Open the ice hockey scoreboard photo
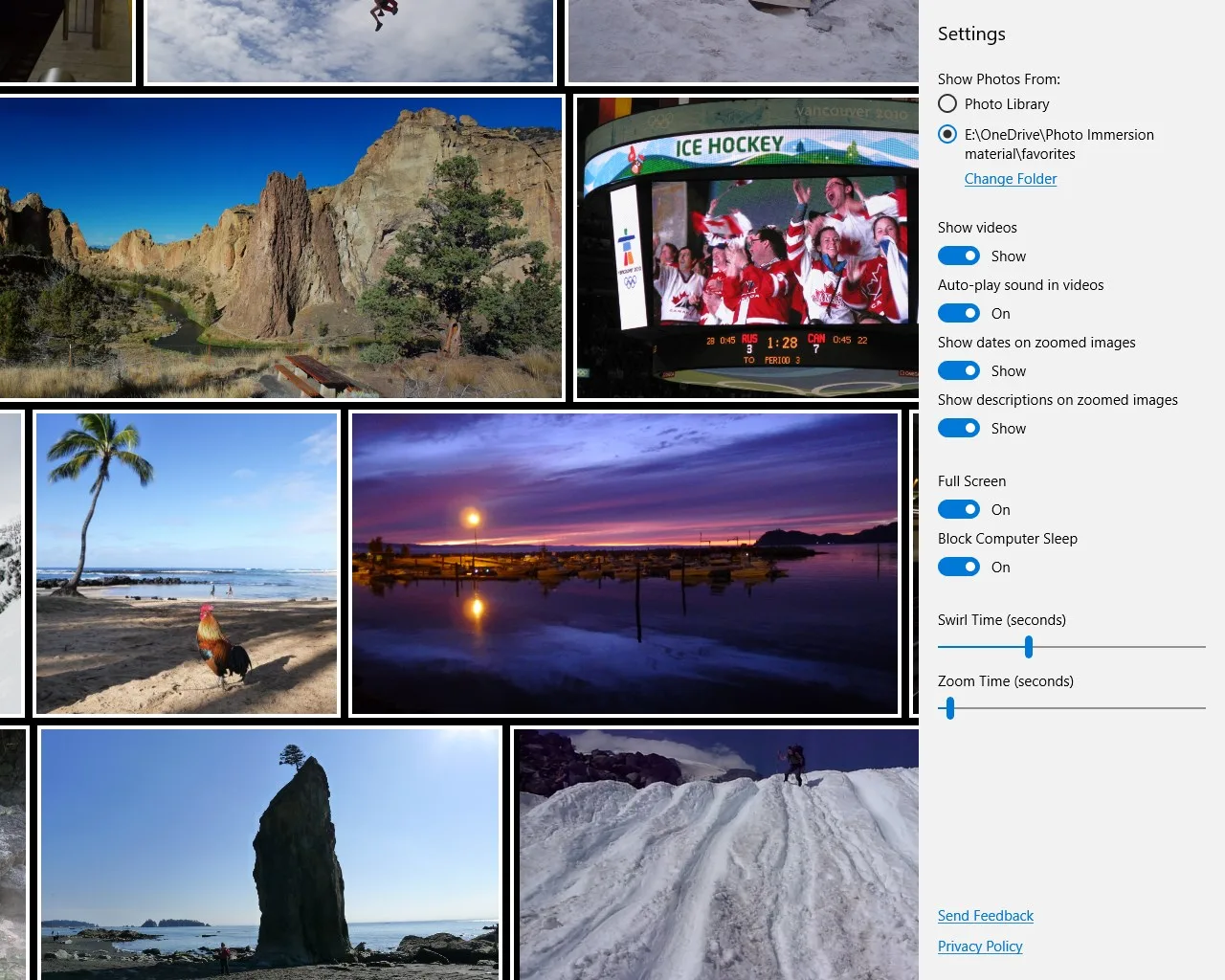 [747, 248]
